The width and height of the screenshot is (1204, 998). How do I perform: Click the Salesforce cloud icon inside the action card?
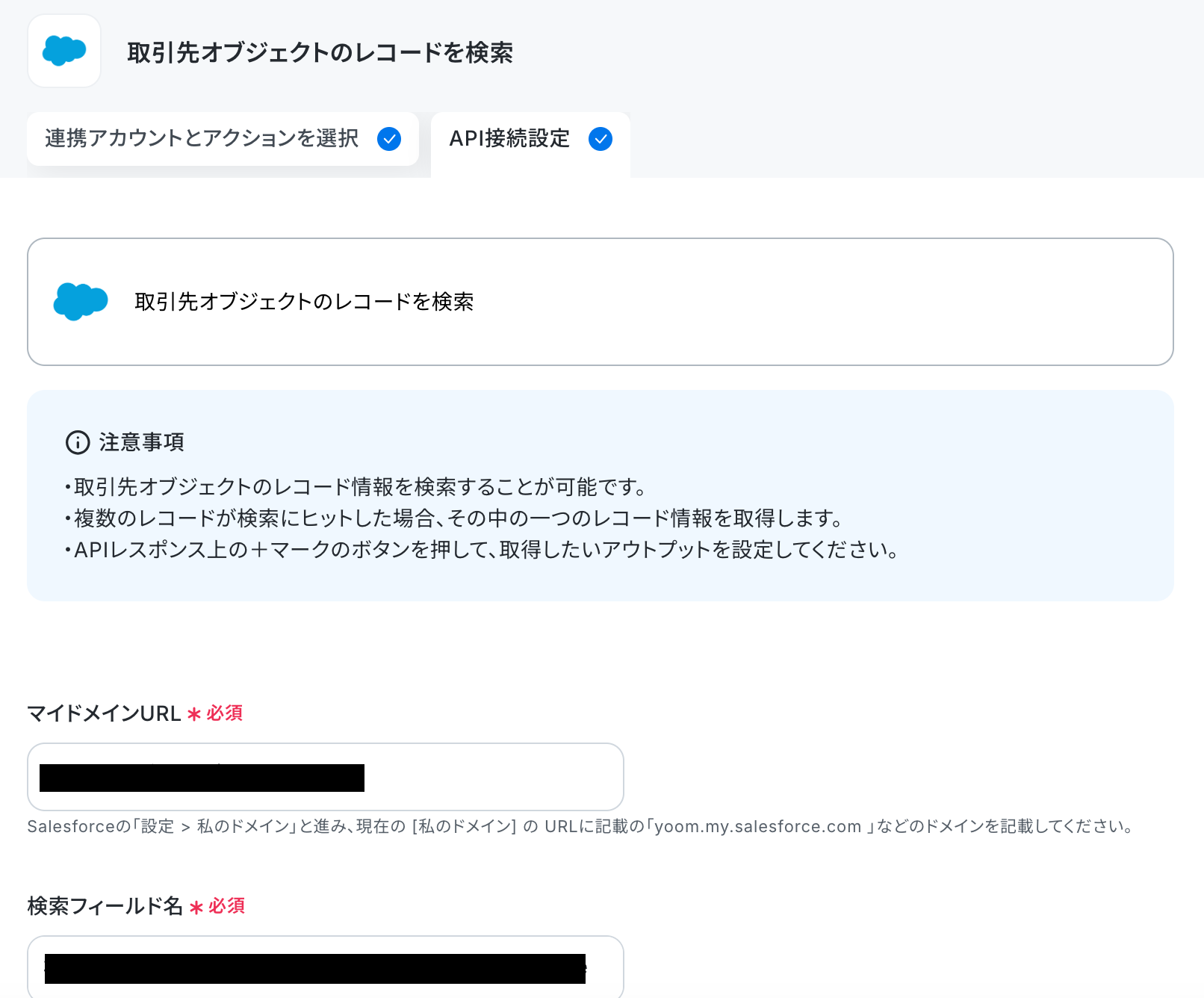[81, 301]
